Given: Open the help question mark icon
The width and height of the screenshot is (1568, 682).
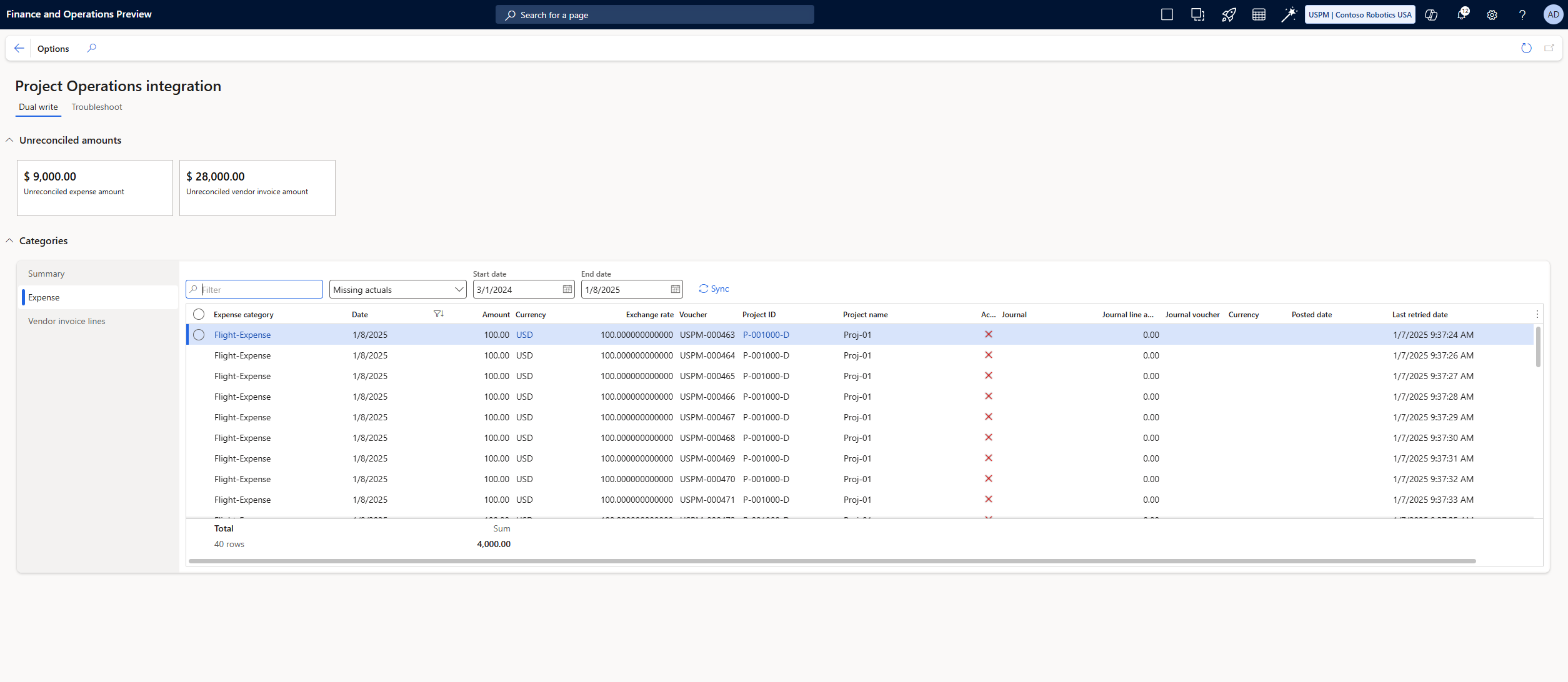Looking at the screenshot, I should coord(1522,15).
